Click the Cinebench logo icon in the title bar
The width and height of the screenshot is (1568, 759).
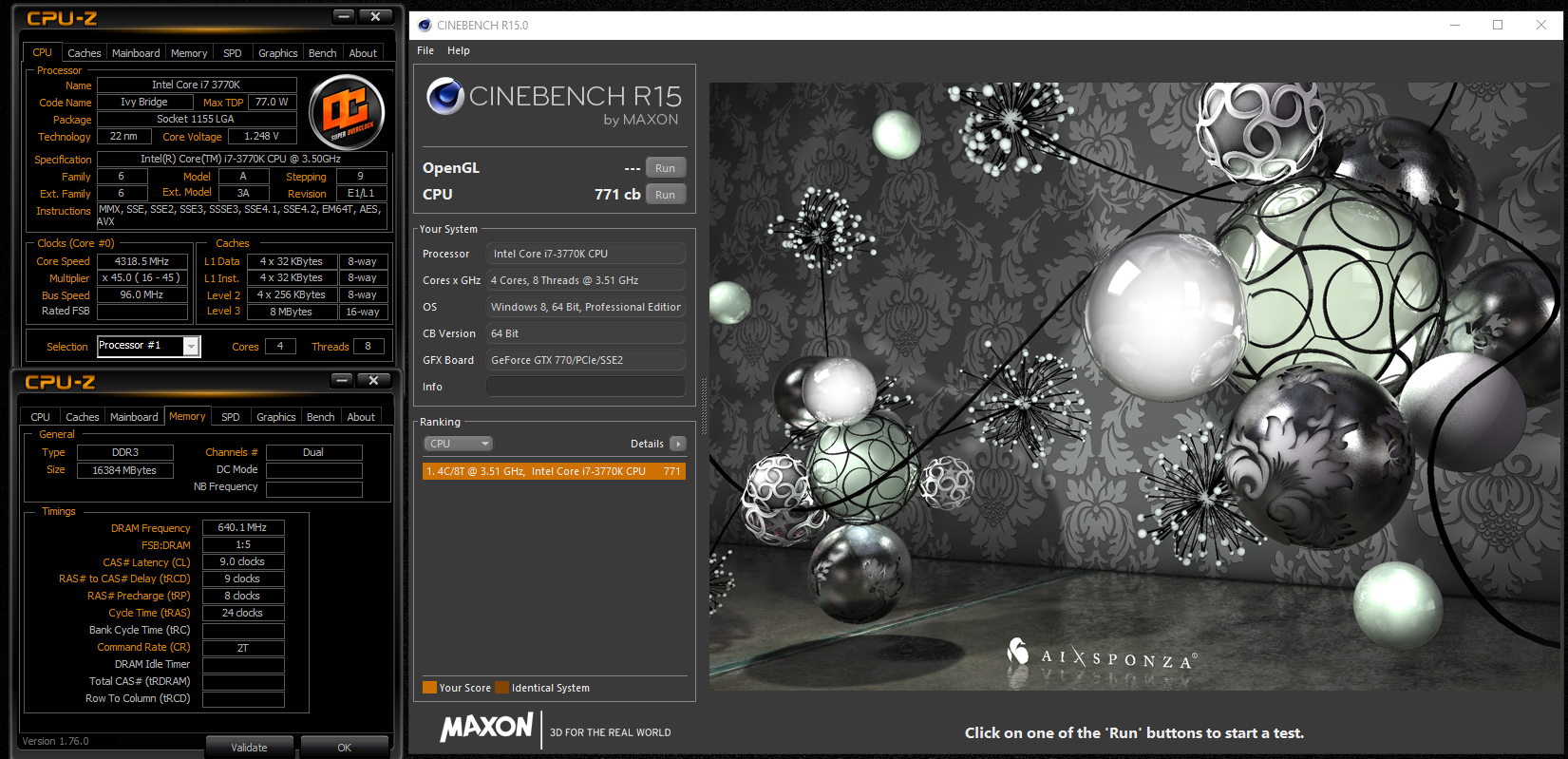click(425, 26)
